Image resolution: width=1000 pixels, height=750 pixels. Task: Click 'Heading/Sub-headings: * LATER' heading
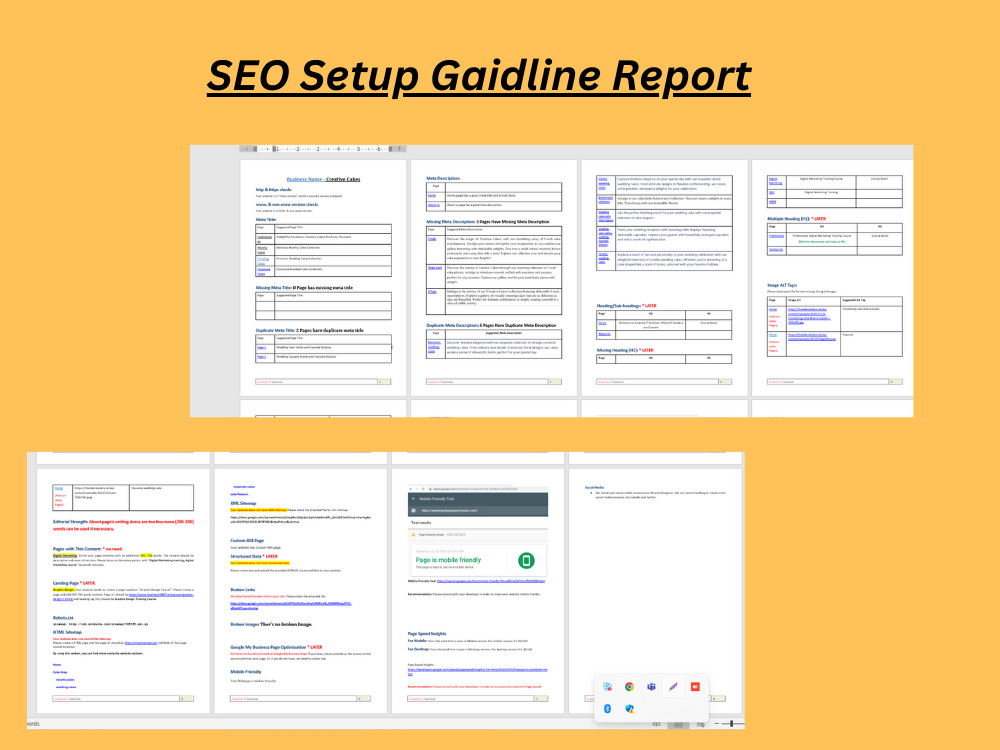point(626,305)
